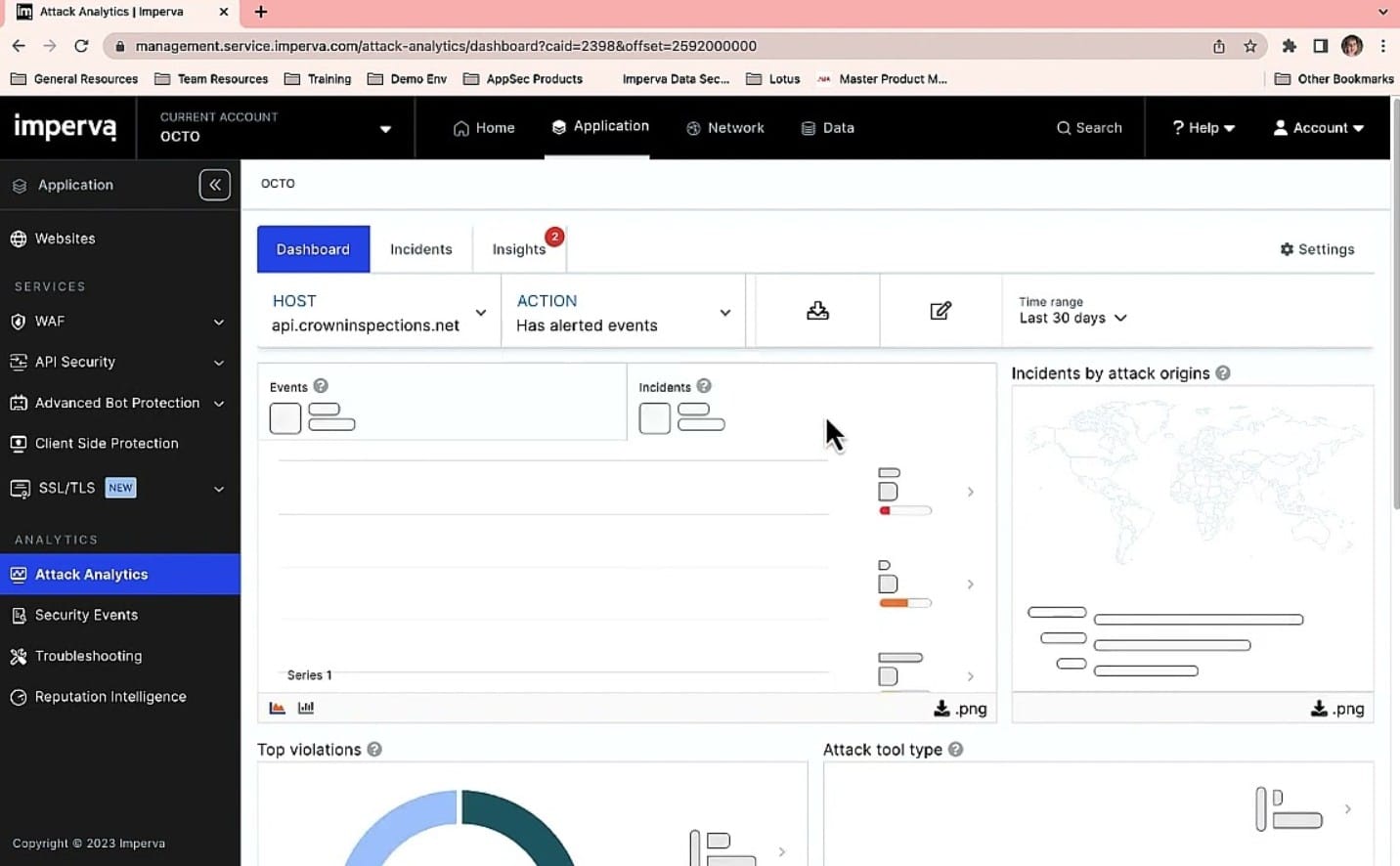Download the attack origins map as .png
This screenshot has width=1400, height=866.
point(1337,709)
